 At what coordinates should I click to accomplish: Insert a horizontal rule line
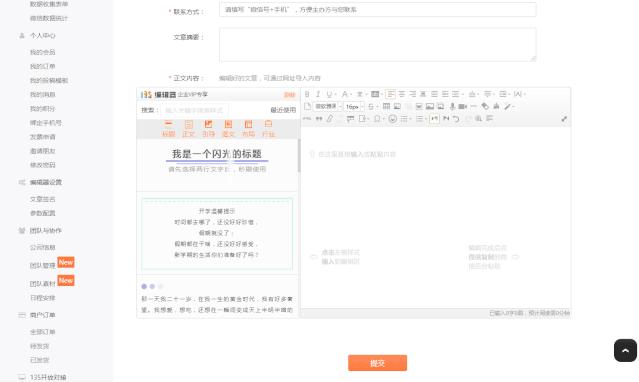point(473,106)
